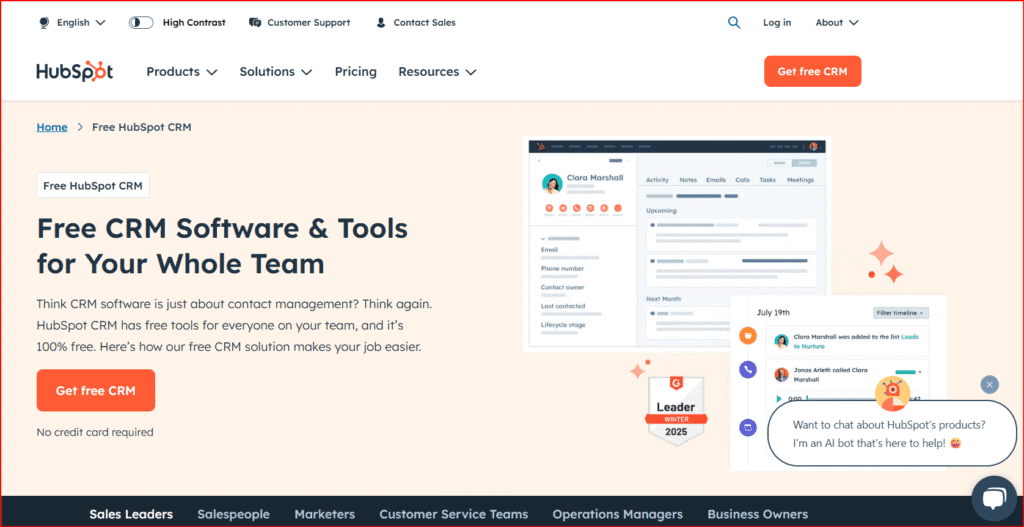Go to Home breadcrumb link

pos(52,127)
